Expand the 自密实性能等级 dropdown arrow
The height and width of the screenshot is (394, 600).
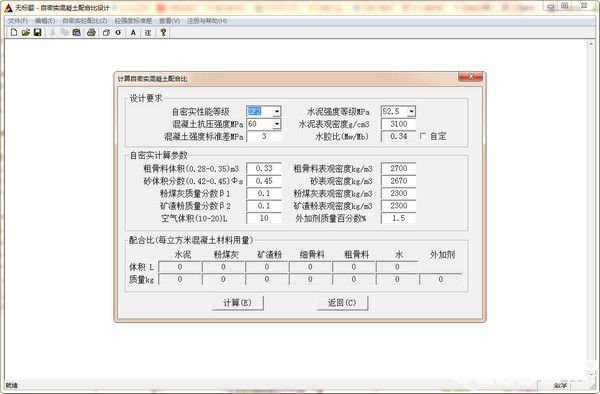(277, 112)
